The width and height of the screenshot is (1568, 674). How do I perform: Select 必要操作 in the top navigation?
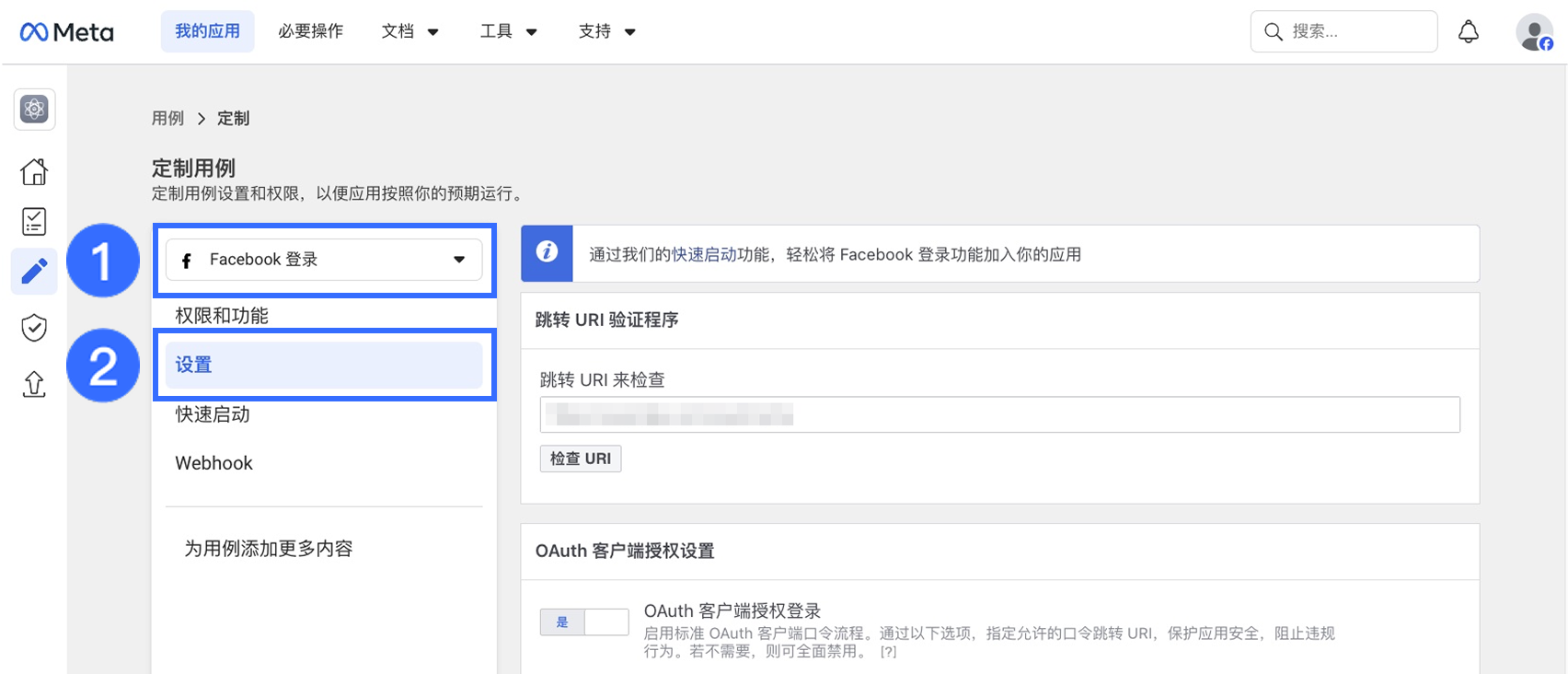coord(311,32)
